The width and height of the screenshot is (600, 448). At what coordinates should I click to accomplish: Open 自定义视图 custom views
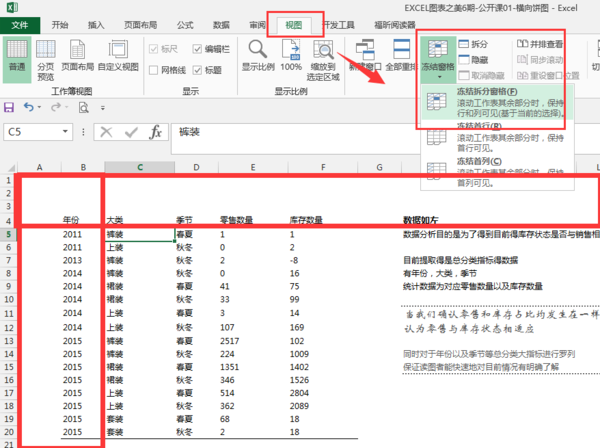[x=118, y=55]
